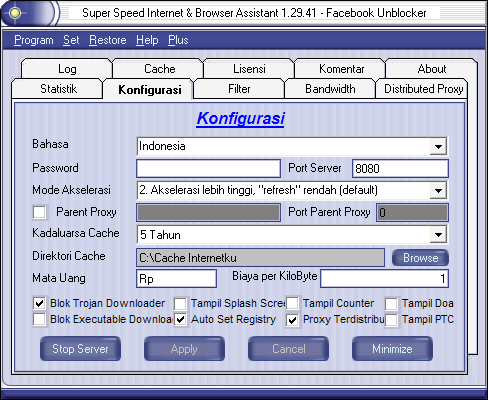Expand the Mode Akselerasi dropdown arrow
Screen dimensions: 488x400
[438, 190]
